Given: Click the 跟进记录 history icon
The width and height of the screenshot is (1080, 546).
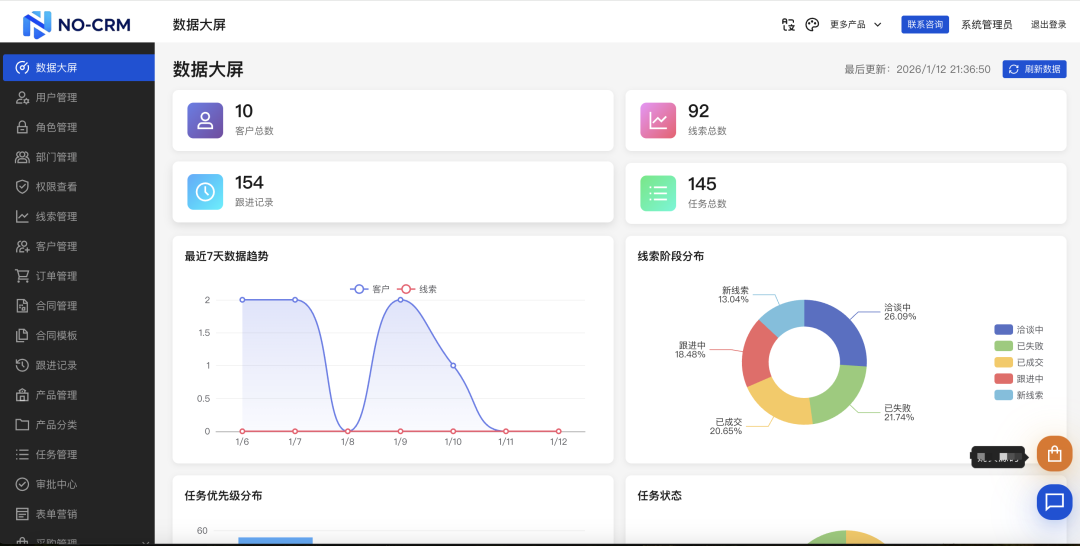Looking at the screenshot, I should pos(22,365).
